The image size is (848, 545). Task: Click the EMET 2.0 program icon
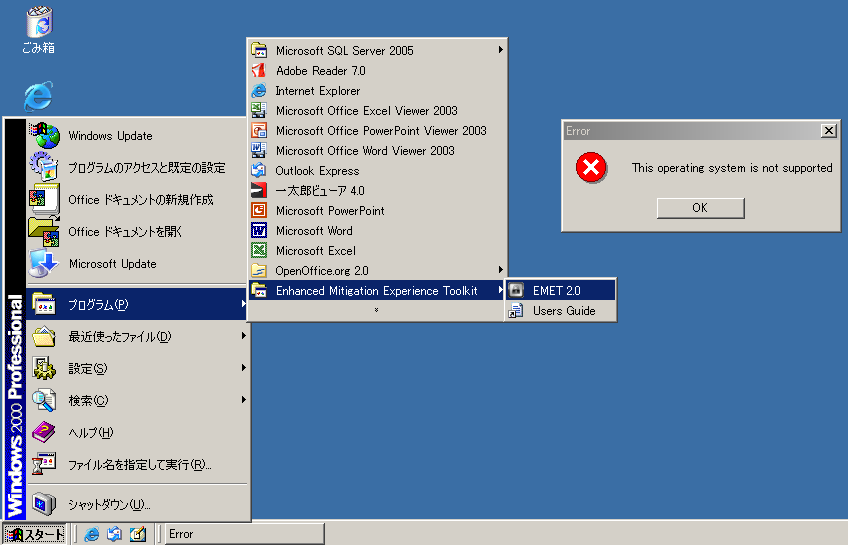[516, 290]
